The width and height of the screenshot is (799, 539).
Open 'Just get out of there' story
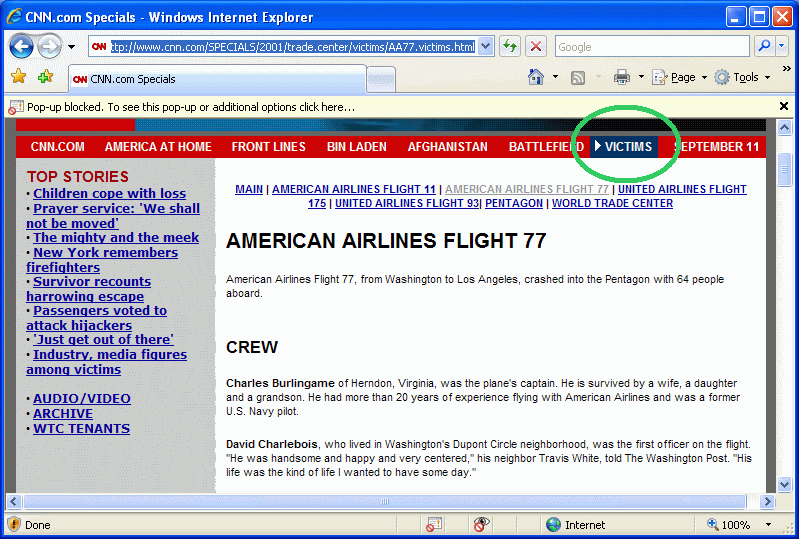(103, 339)
